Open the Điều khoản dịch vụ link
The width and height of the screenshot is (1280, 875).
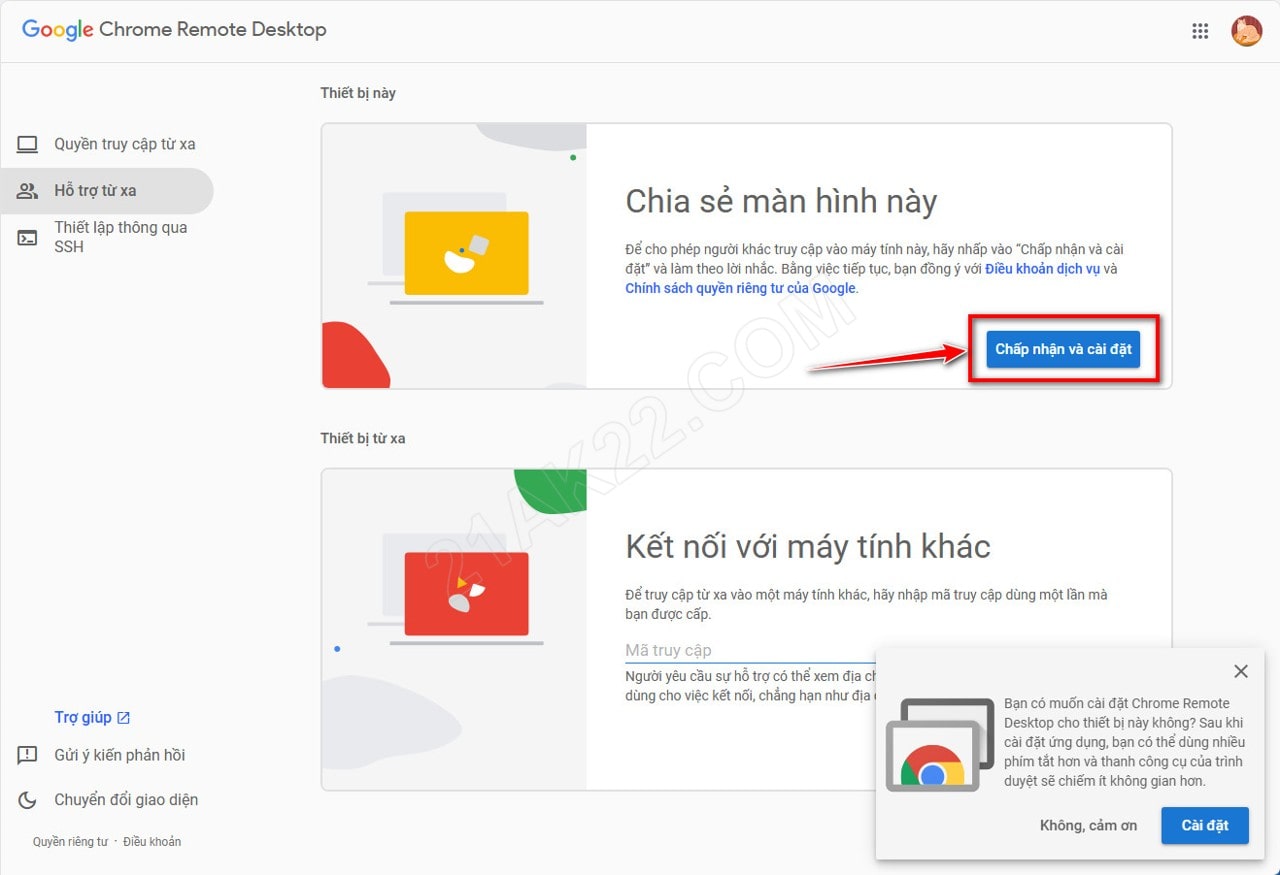point(1043,269)
